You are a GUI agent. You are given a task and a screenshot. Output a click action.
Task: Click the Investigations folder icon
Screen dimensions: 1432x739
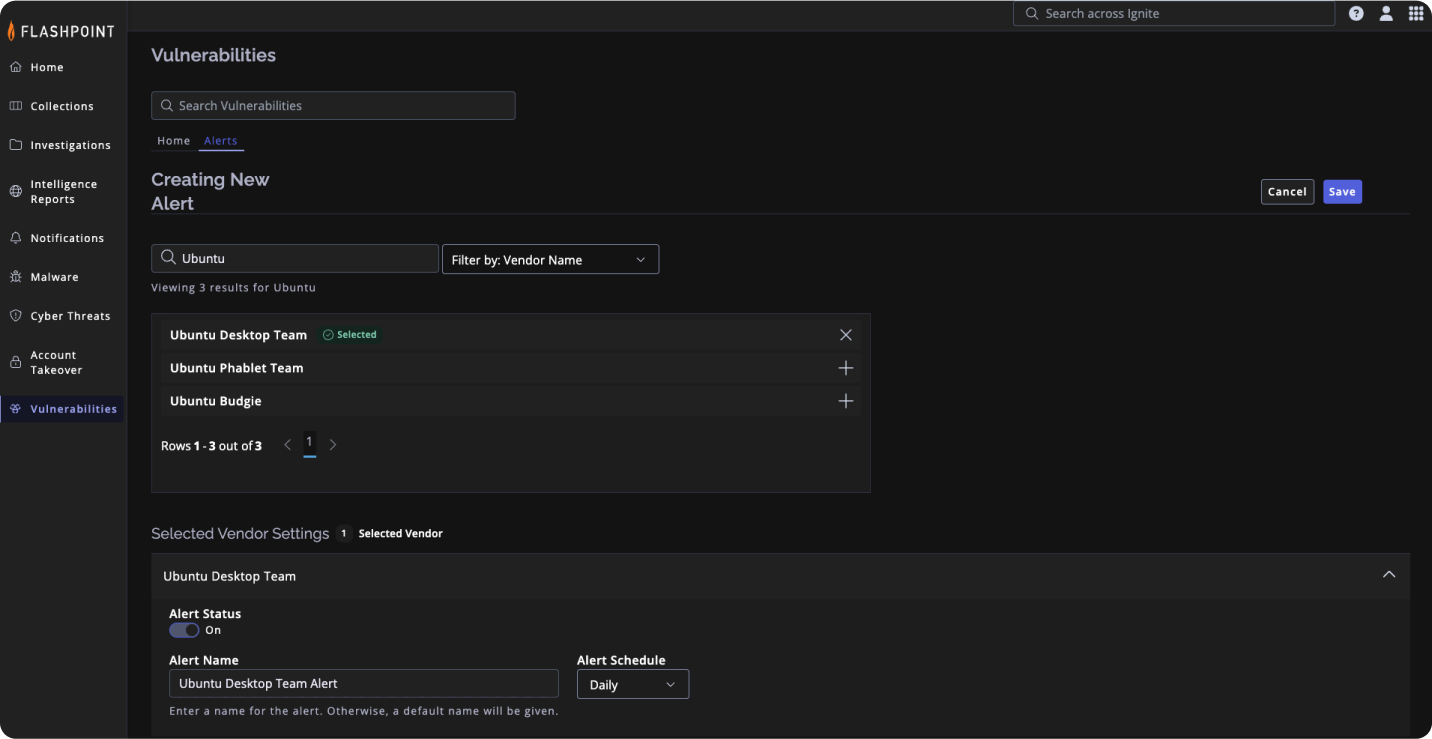(x=15, y=145)
